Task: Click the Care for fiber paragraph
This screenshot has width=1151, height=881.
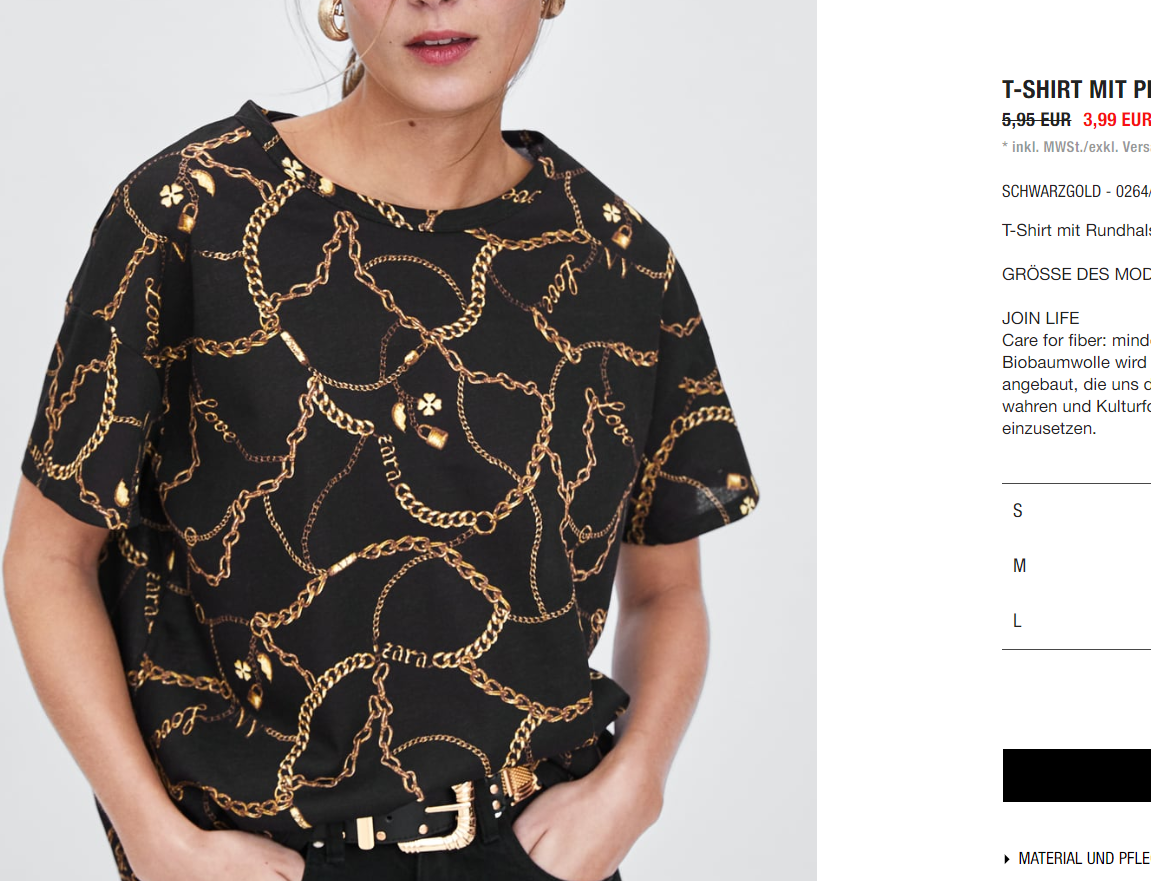Action: 1076,385
